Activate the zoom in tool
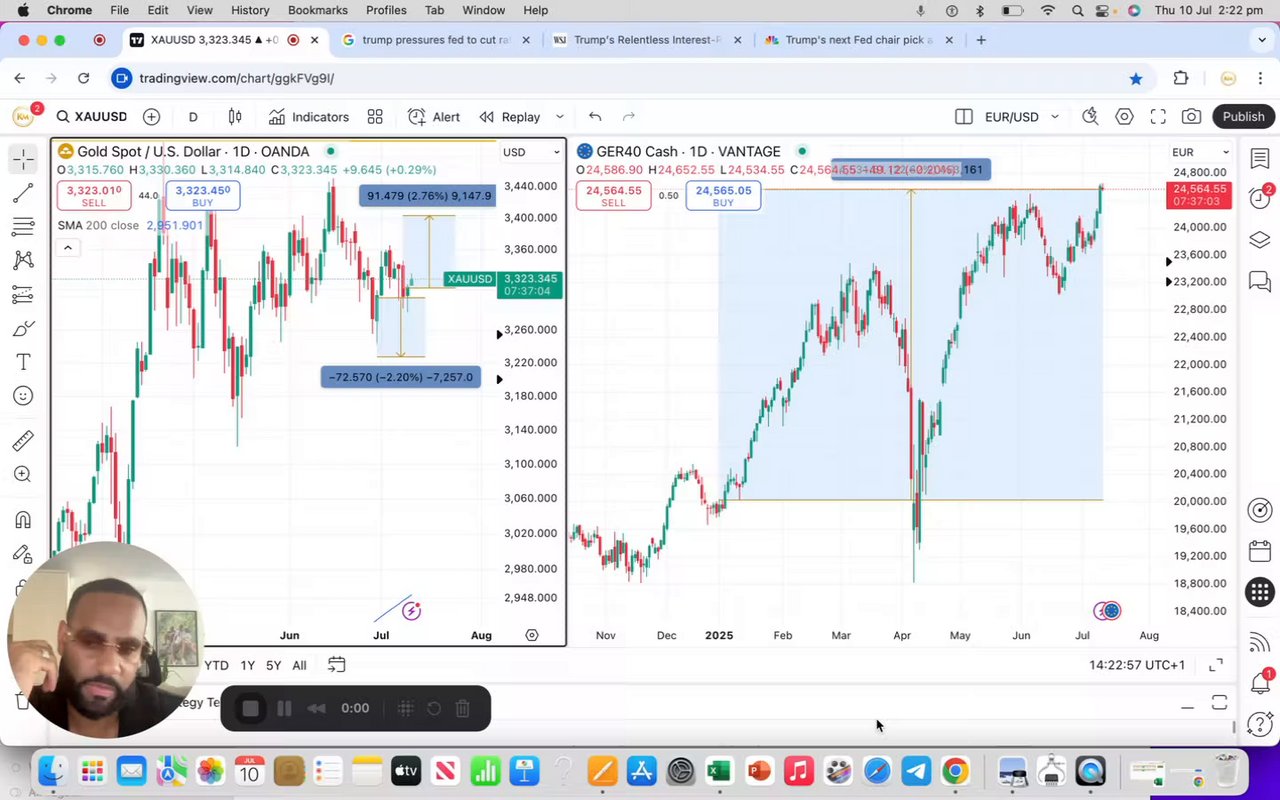Screen dimensions: 1280x800 pyautogui.click(x=23, y=474)
